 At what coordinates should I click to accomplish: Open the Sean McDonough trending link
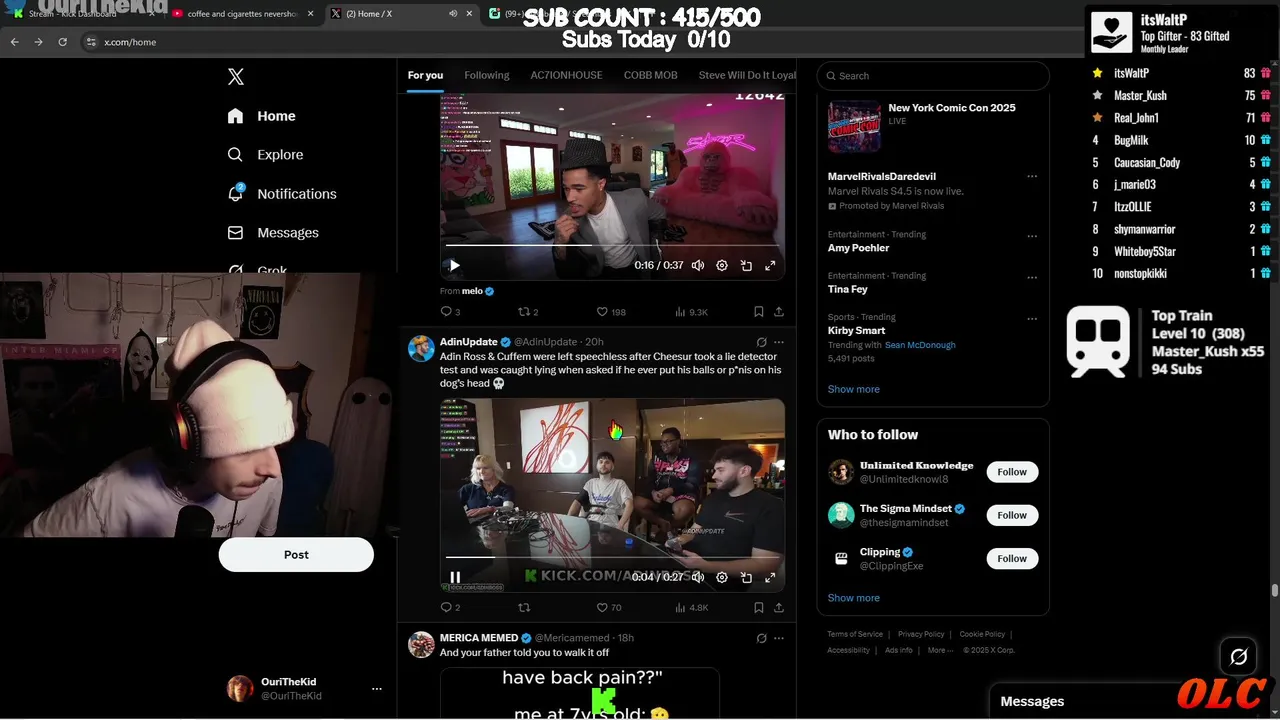click(x=920, y=345)
